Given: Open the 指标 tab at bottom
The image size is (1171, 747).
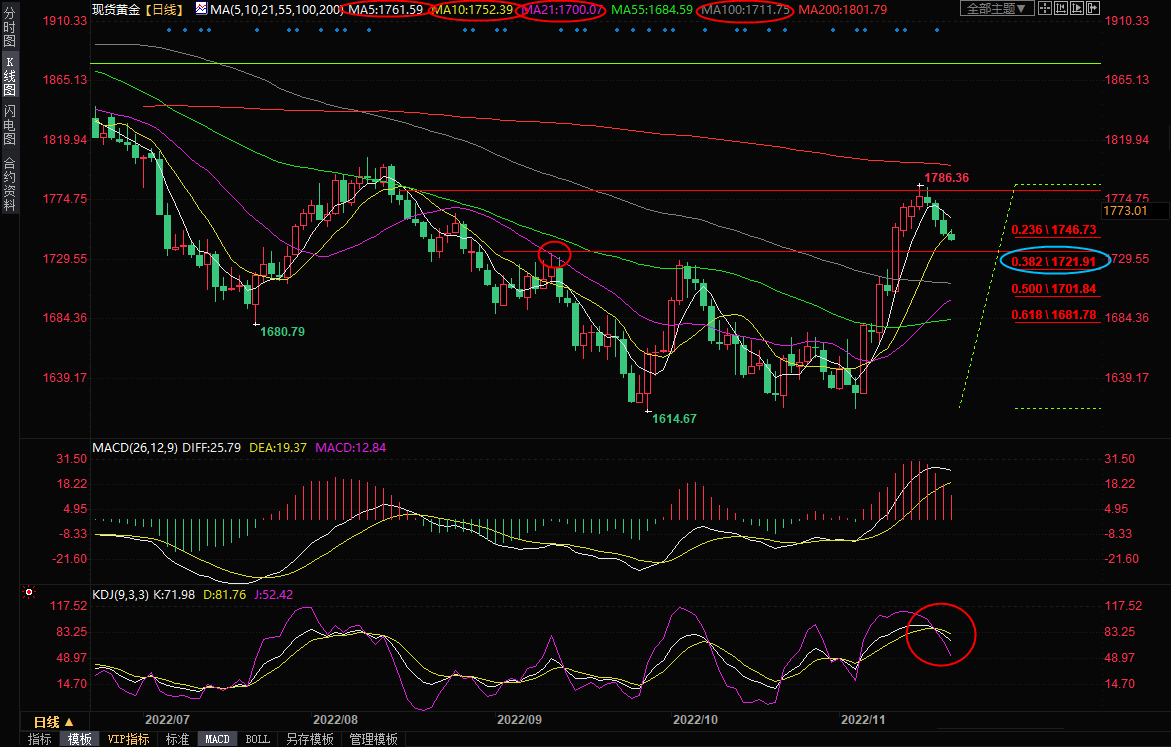Looking at the screenshot, I should point(40,739).
